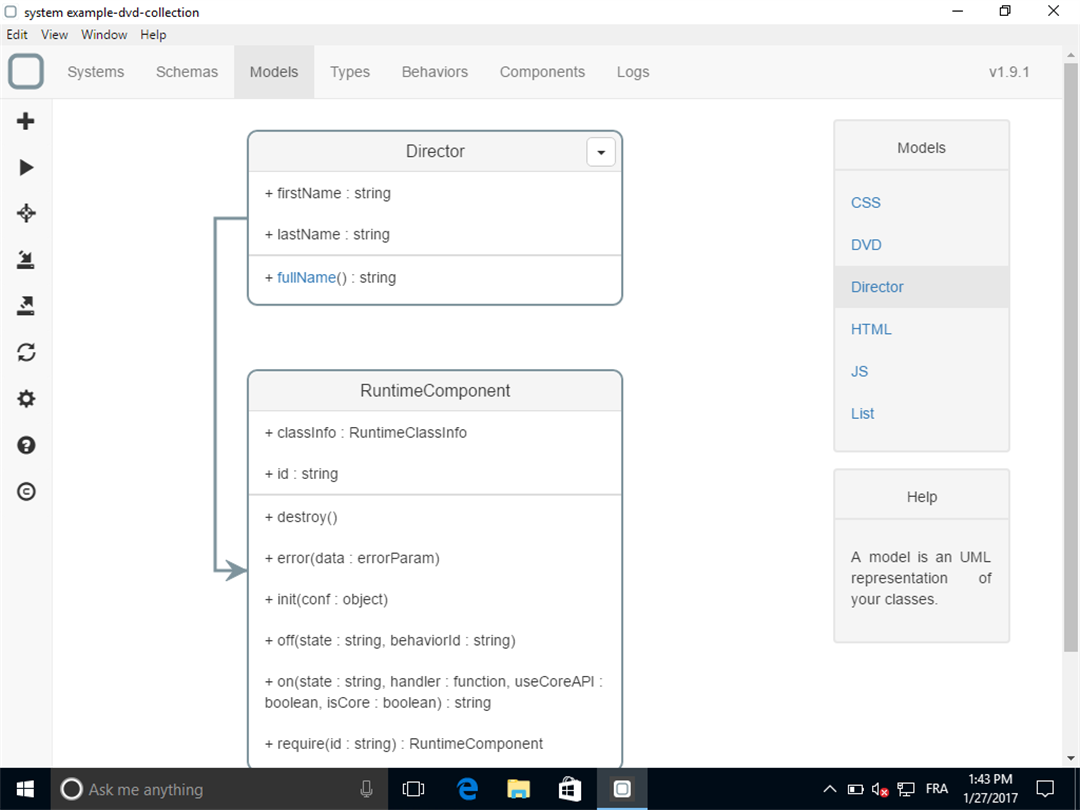The image size is (1080, 810).
Task: Select the List model link
Action: [x=862, y=413]
